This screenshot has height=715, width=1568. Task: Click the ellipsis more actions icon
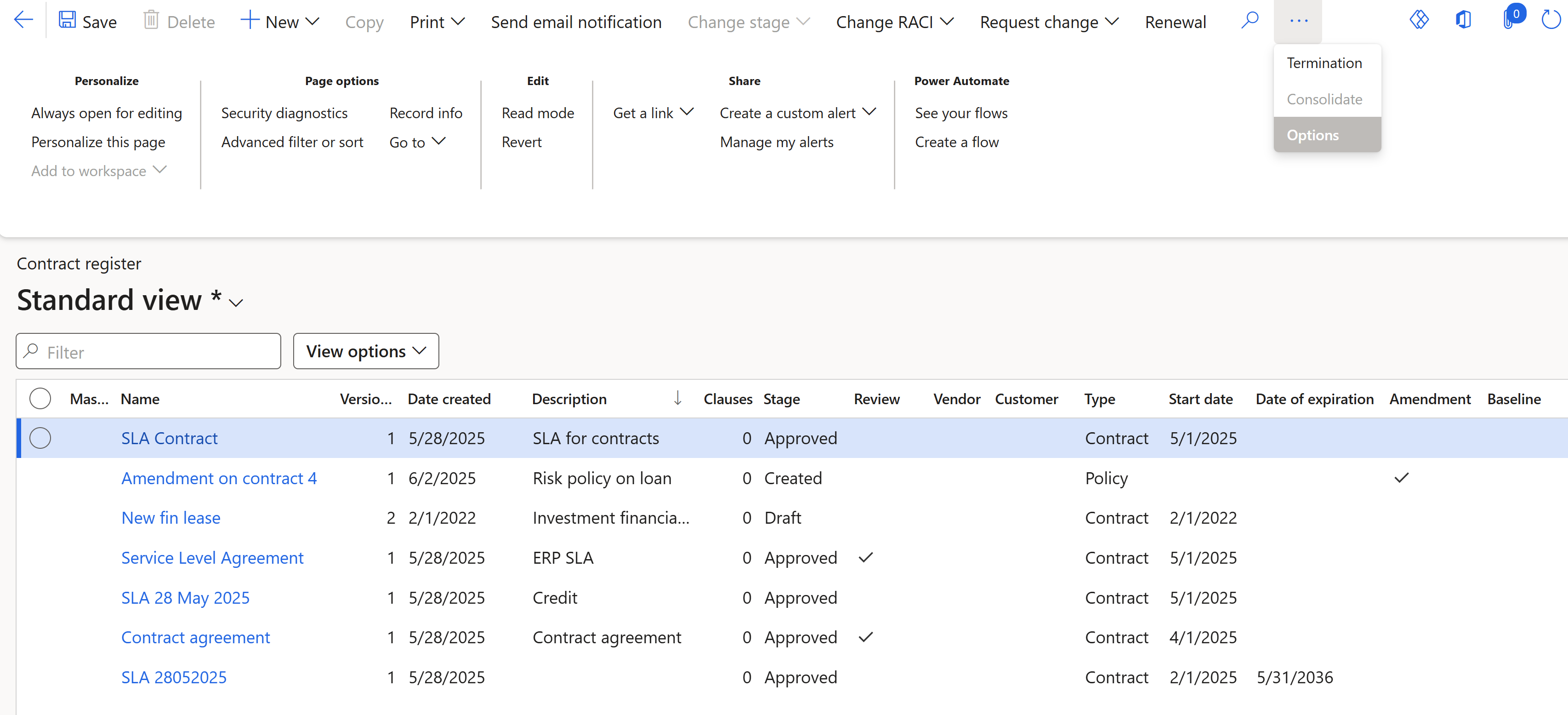pyautogui.click(x=1298, y=21)
